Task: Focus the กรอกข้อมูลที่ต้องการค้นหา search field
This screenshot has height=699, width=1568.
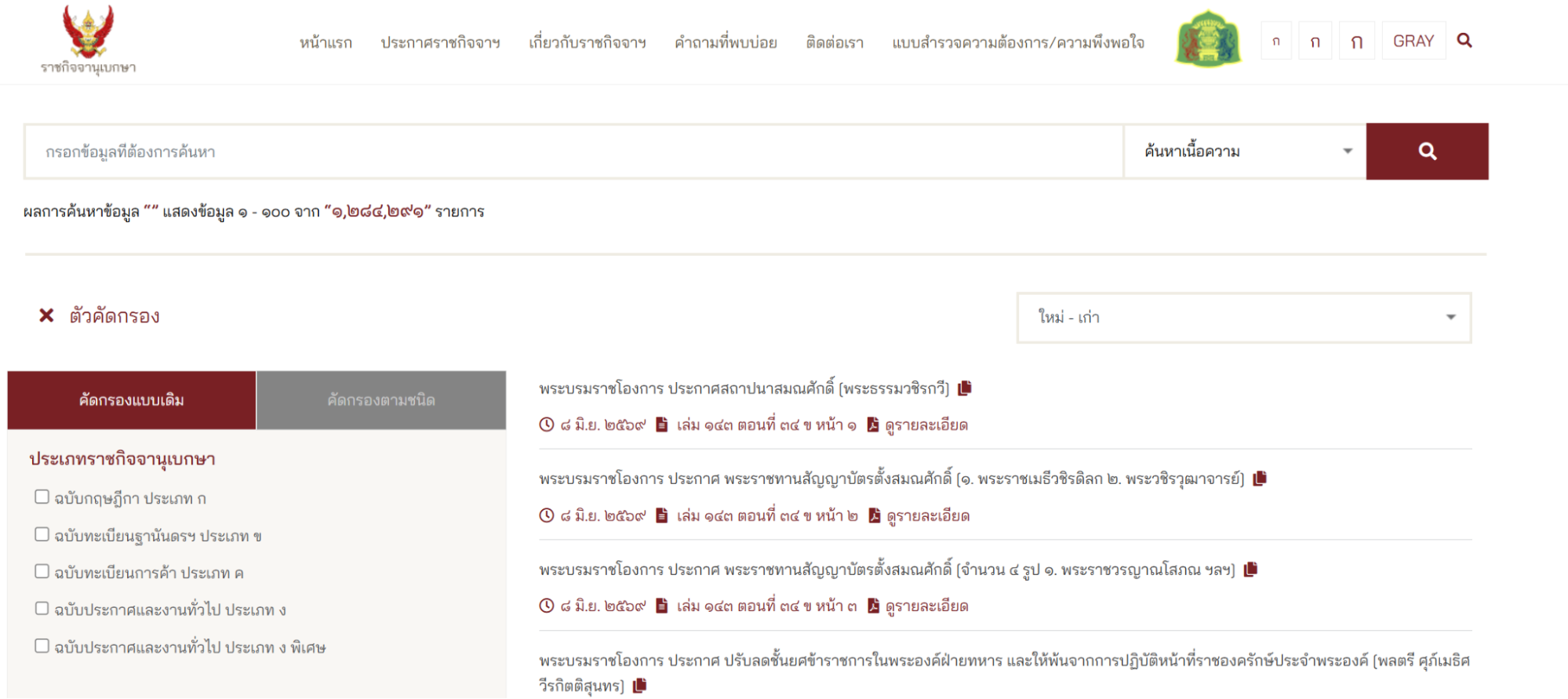Action: [x=574, y=151]
